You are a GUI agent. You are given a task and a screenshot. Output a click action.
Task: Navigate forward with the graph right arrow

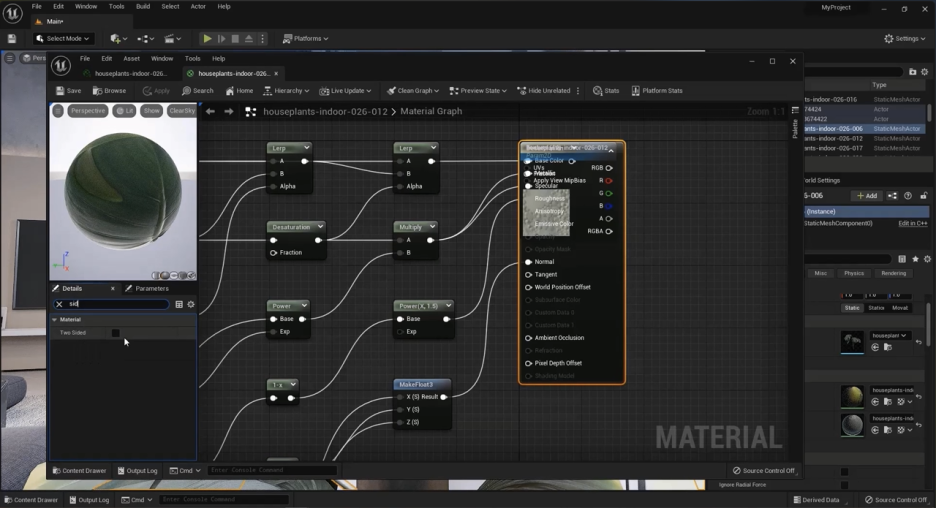tap(229, 112)
